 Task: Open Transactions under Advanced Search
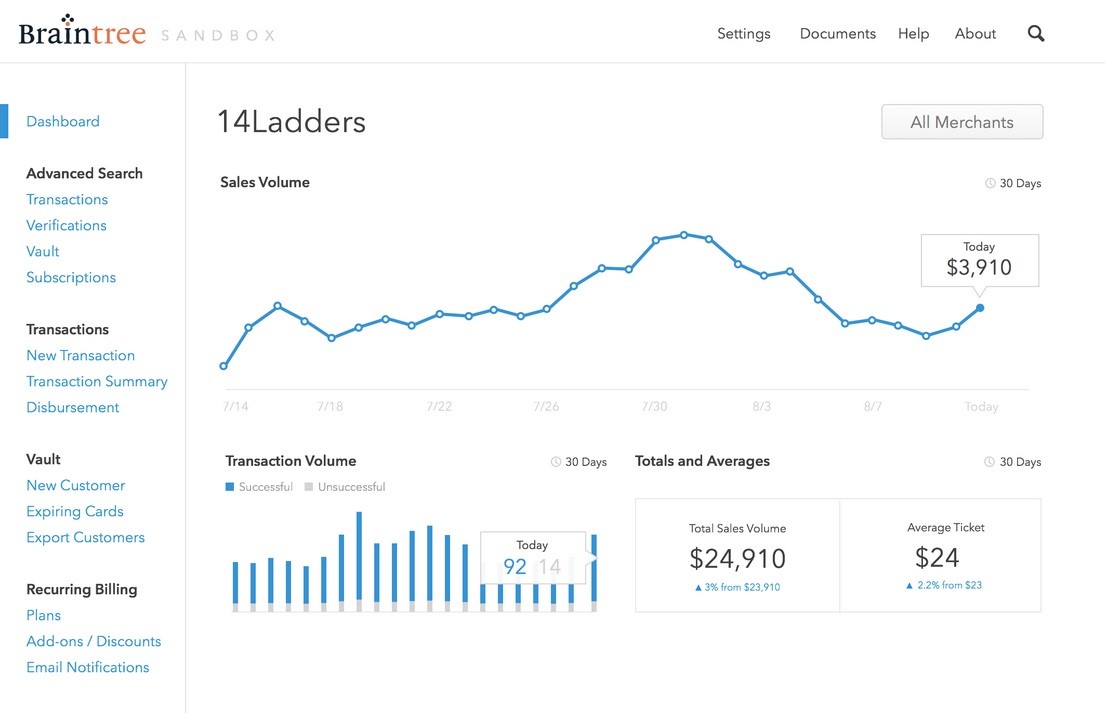[67, 199]
